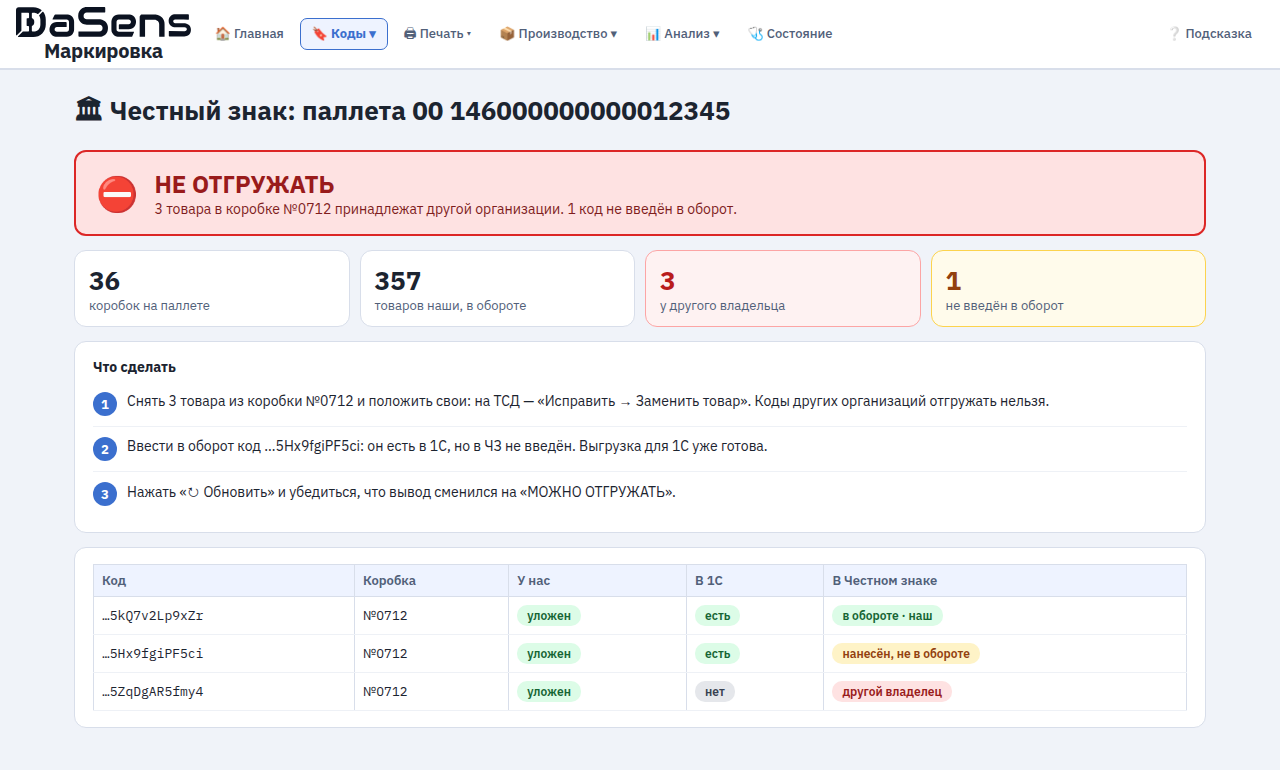The image size is (1280, 770).
Task: Click the Что сделать section title
Action: coord(135,367)
